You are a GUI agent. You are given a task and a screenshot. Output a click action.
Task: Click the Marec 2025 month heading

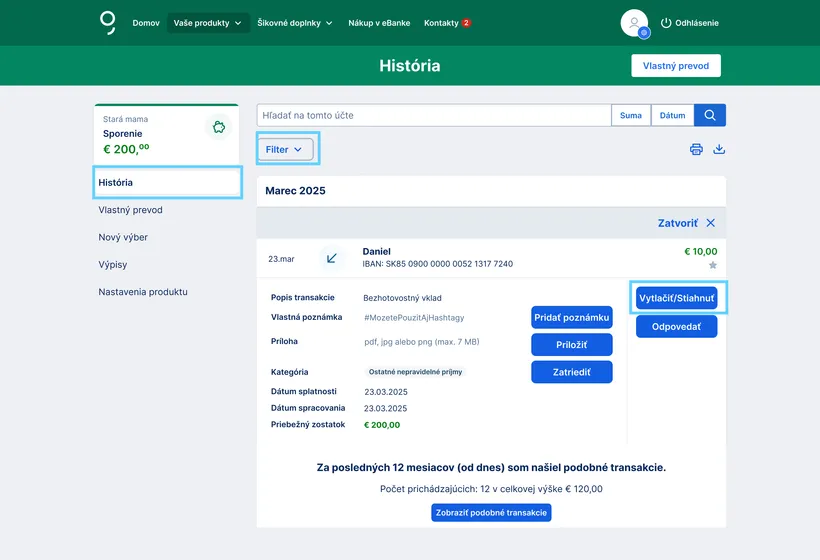[x=295, y=191]
